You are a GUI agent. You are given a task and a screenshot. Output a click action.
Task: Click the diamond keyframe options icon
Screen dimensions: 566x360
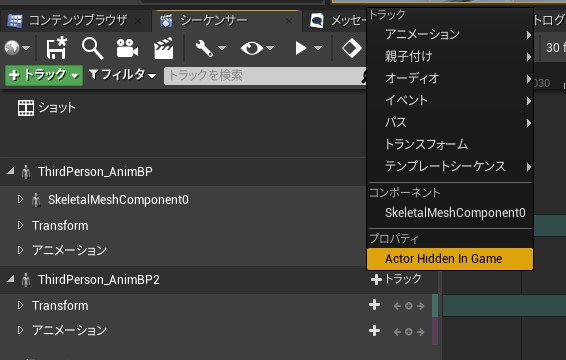pyautogui.click(x=352, y=48)
